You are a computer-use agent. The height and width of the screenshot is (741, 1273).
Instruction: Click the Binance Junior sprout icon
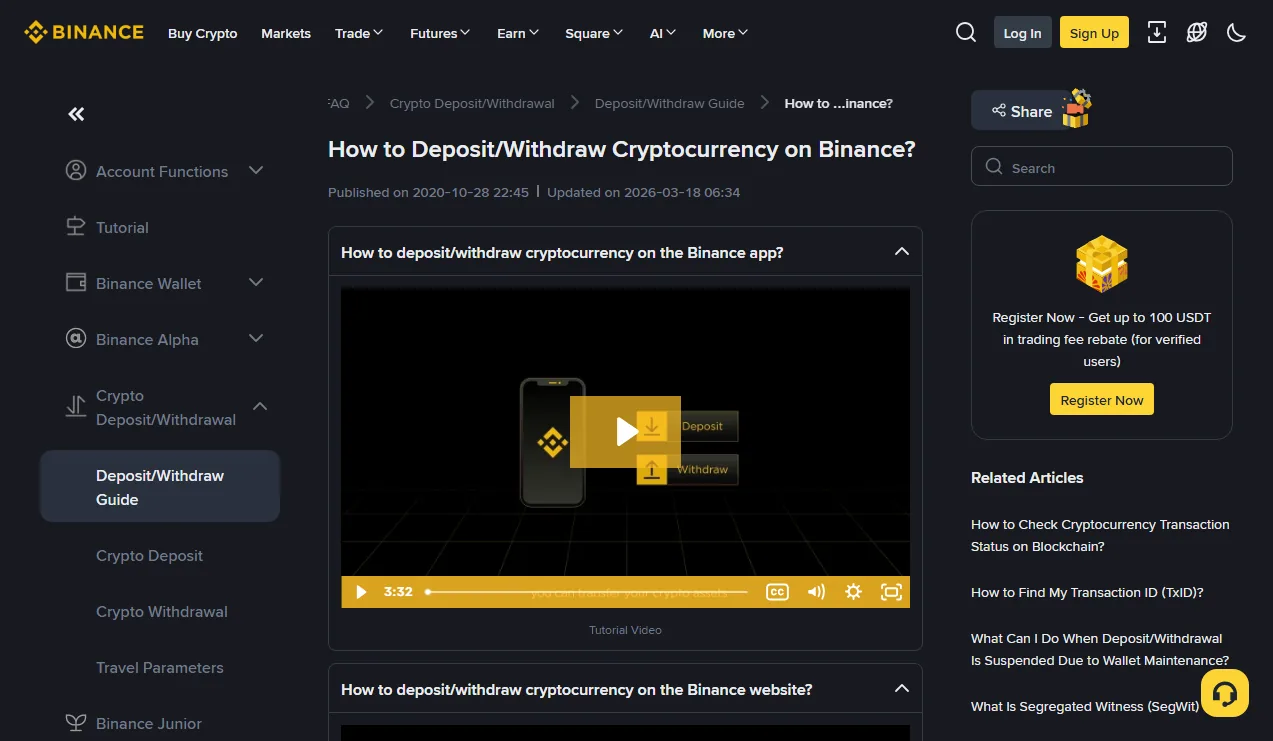pyautogui.click(x=76, y=722)
